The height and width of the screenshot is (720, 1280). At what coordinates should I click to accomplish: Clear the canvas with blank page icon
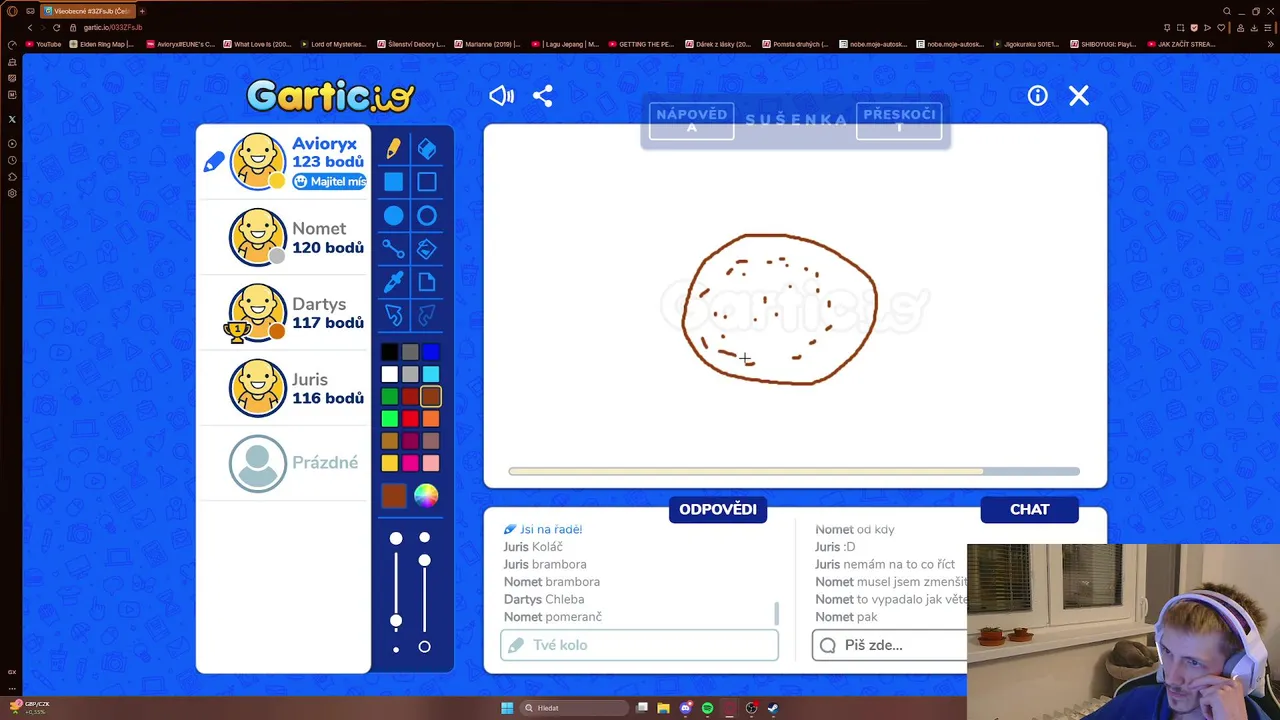[x=427, y=282]
